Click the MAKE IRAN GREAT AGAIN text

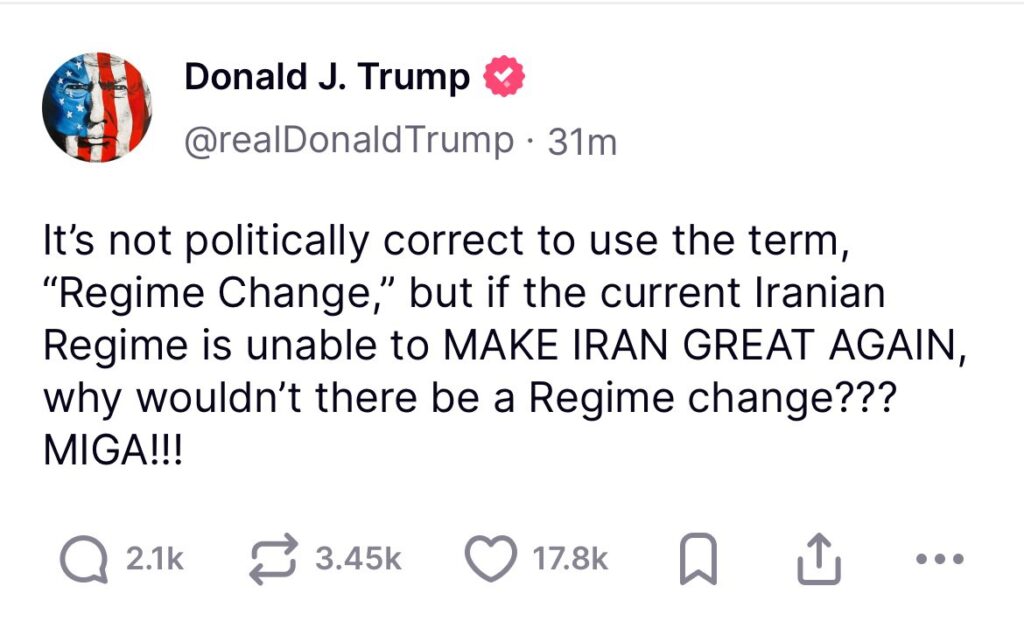click(x=690, y=344)
